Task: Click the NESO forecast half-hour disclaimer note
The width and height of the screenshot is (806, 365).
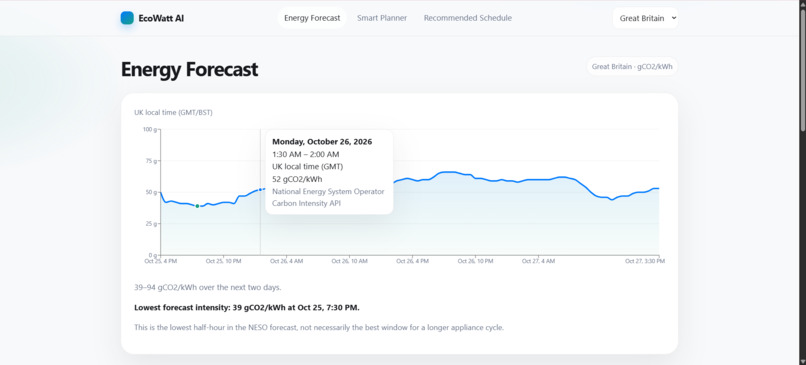Action: [319, 327]
